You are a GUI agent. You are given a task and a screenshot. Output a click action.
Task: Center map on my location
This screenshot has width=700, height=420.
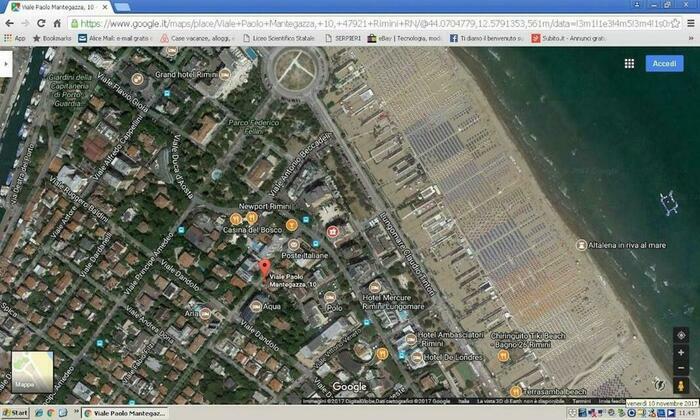pyautogui.click(x=681, y=335)
